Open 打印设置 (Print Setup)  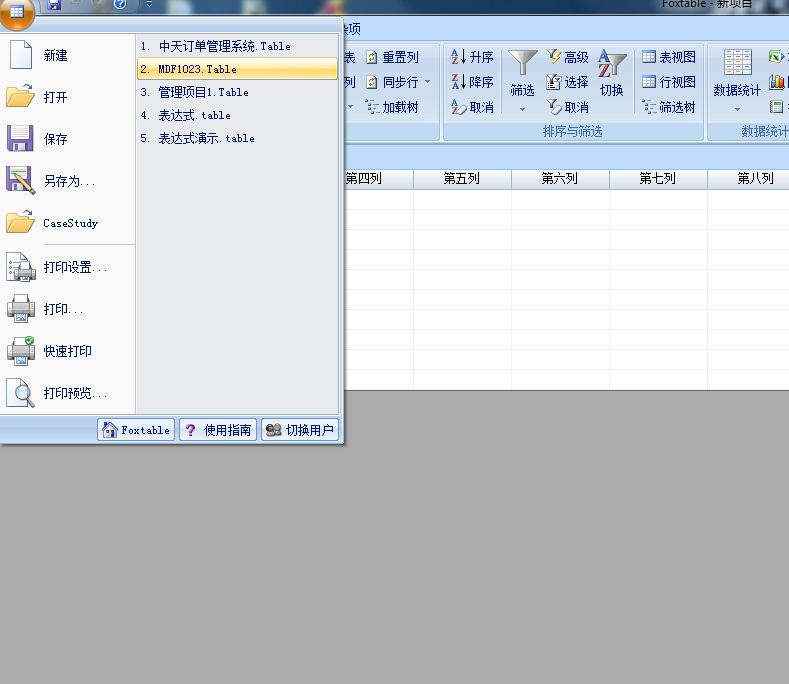[73, 268]
